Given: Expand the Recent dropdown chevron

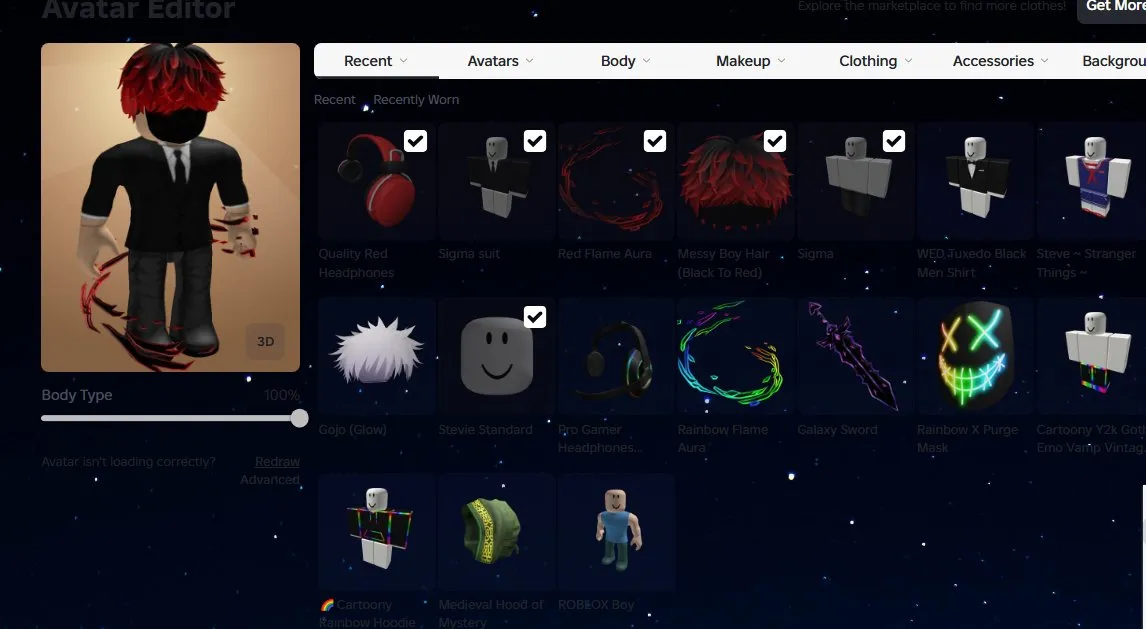Looking at the screenshot, I should click(403, 61).
